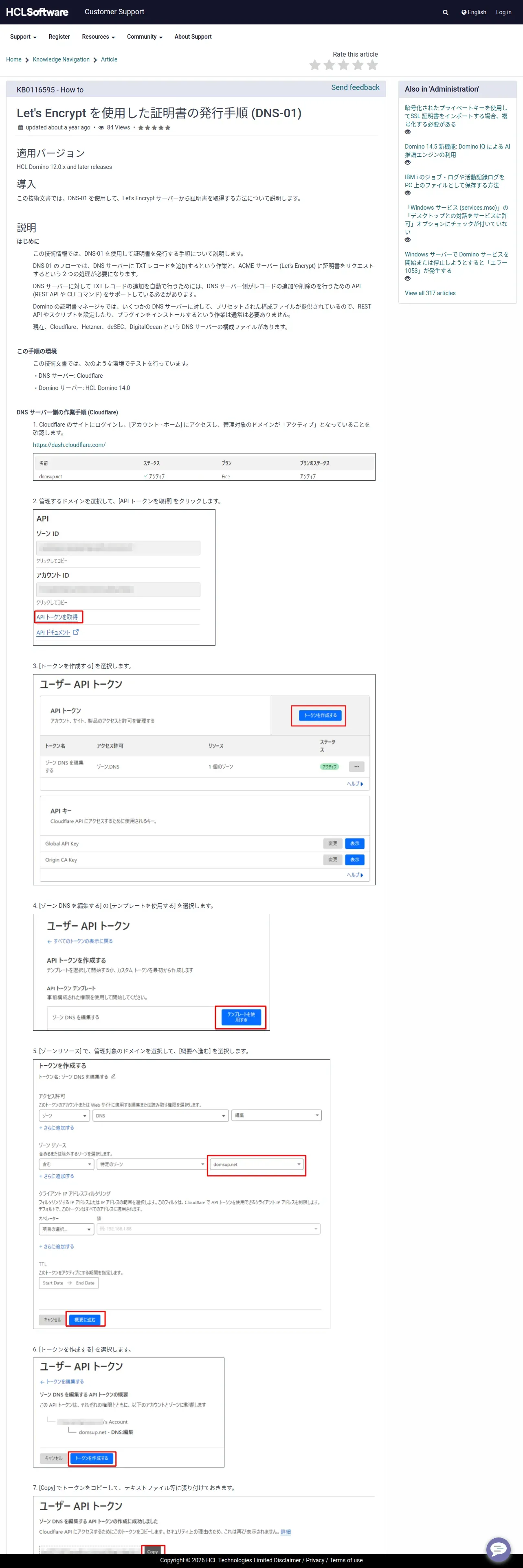Expand the Community dropdown
This screenshot has height=1568, width=523.
click(144, 37)
